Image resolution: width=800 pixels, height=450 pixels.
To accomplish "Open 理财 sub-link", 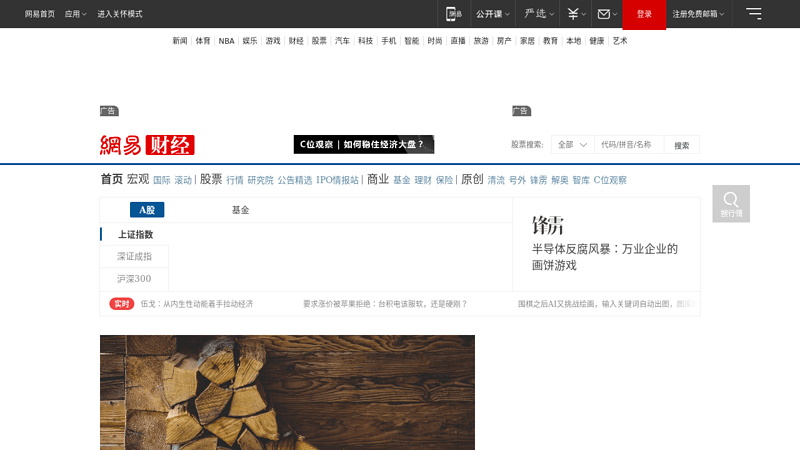I will 423,180.
